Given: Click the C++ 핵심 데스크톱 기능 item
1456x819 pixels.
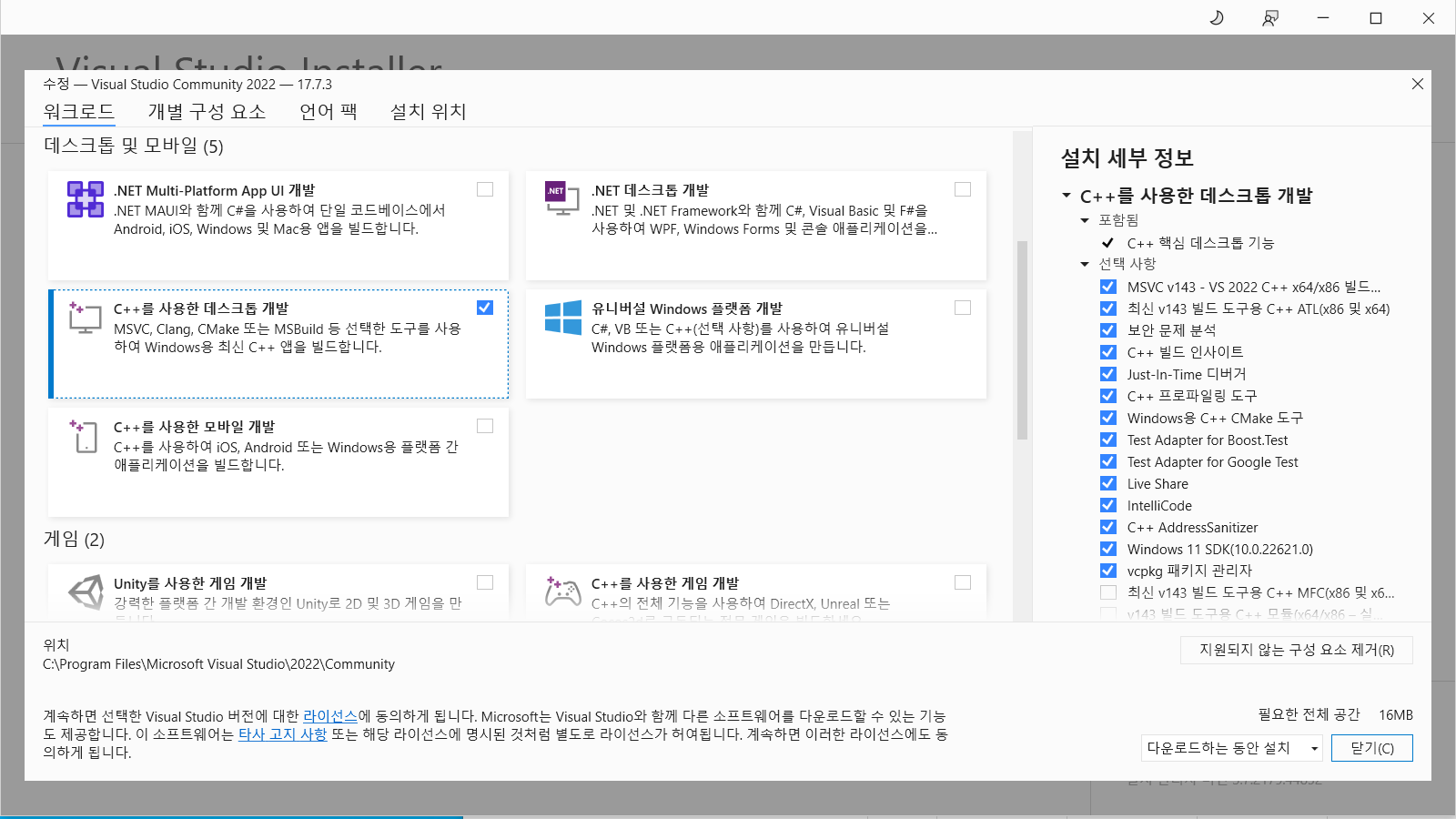Looking at the screenshot, I should (x=1200, y=243).
